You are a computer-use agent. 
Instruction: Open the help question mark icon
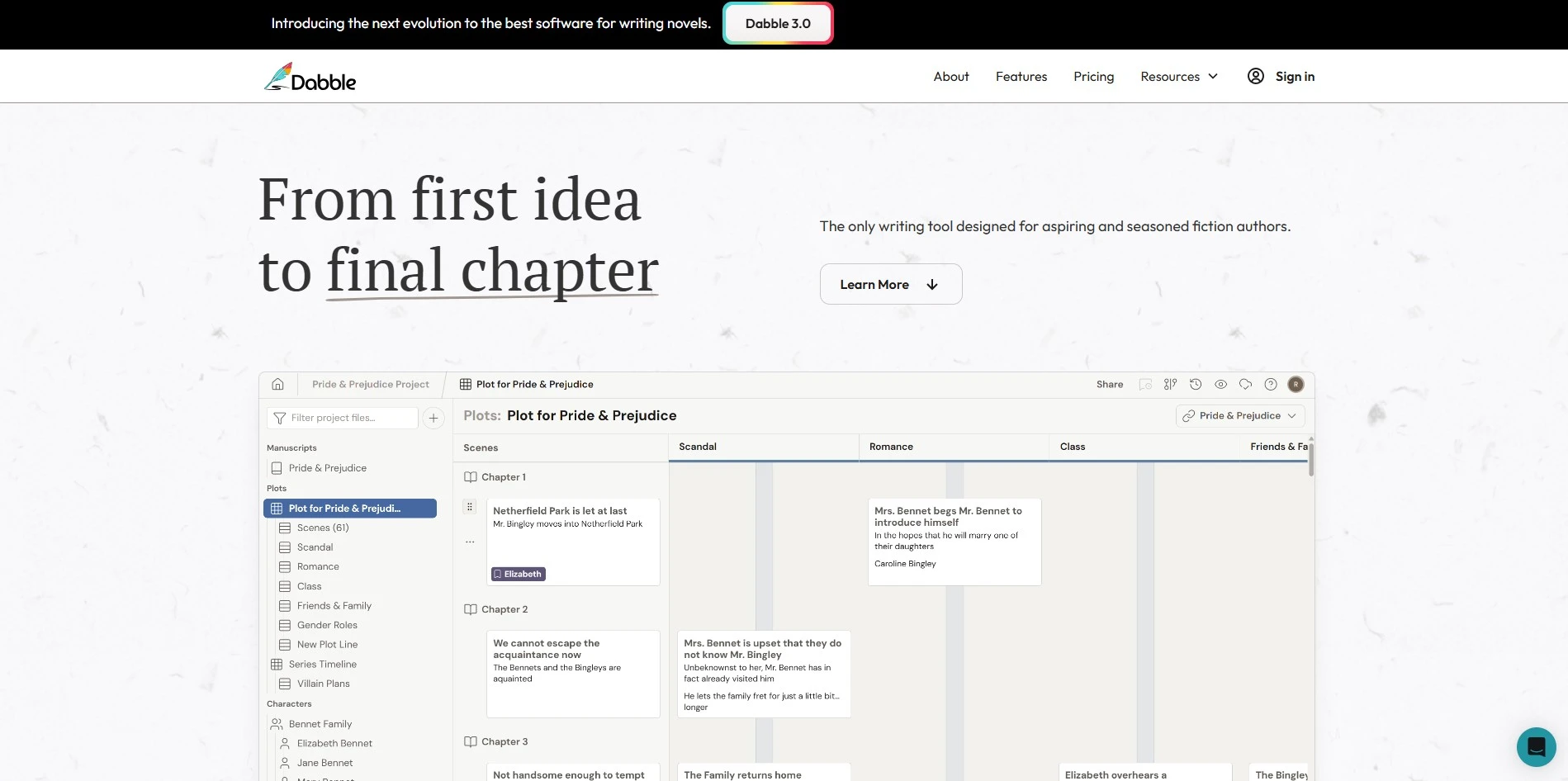click(1271, 384)
